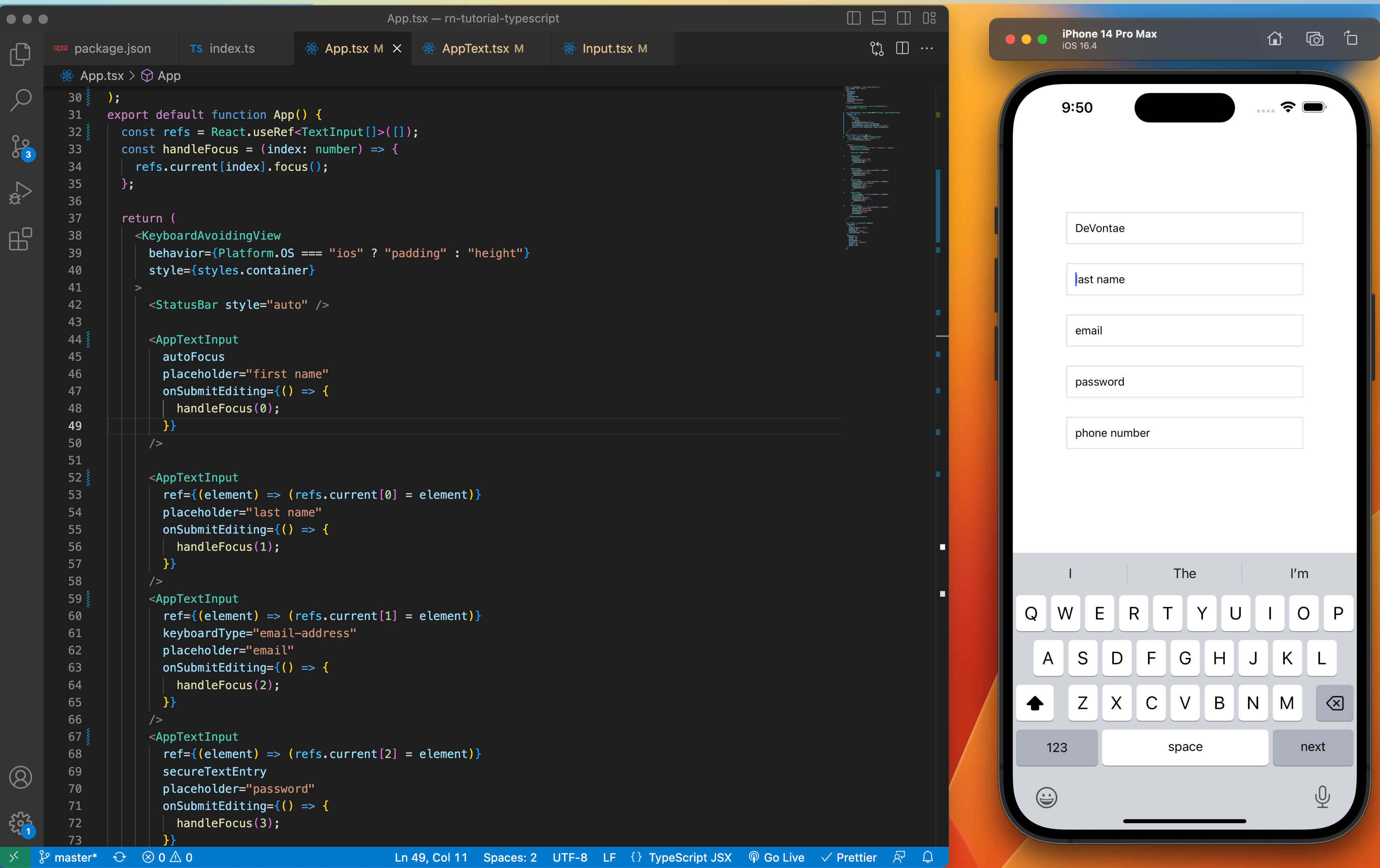Viewport: 1380px width, 868px height.
Task: Click the simulator Home button icon
Action: (1274, 39)
